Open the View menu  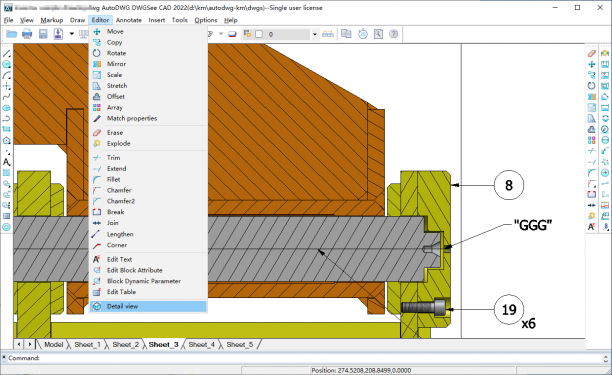click(27, 20)
